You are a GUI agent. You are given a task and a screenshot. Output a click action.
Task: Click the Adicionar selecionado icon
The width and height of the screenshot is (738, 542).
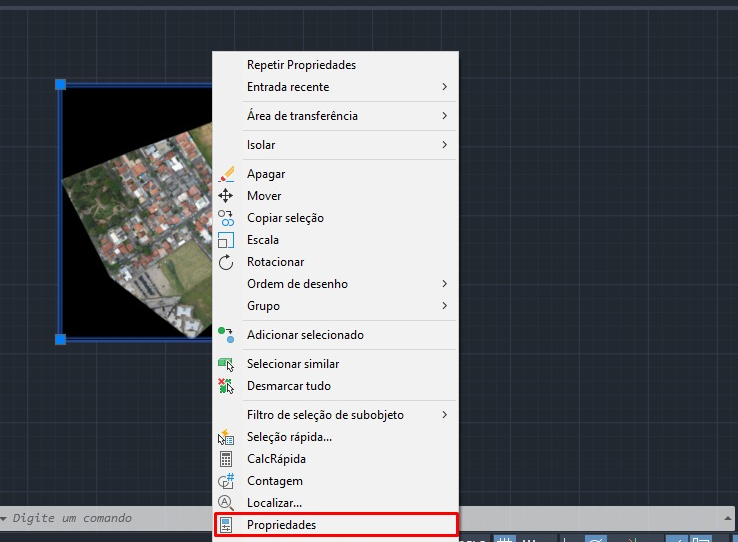coord(226,335)
